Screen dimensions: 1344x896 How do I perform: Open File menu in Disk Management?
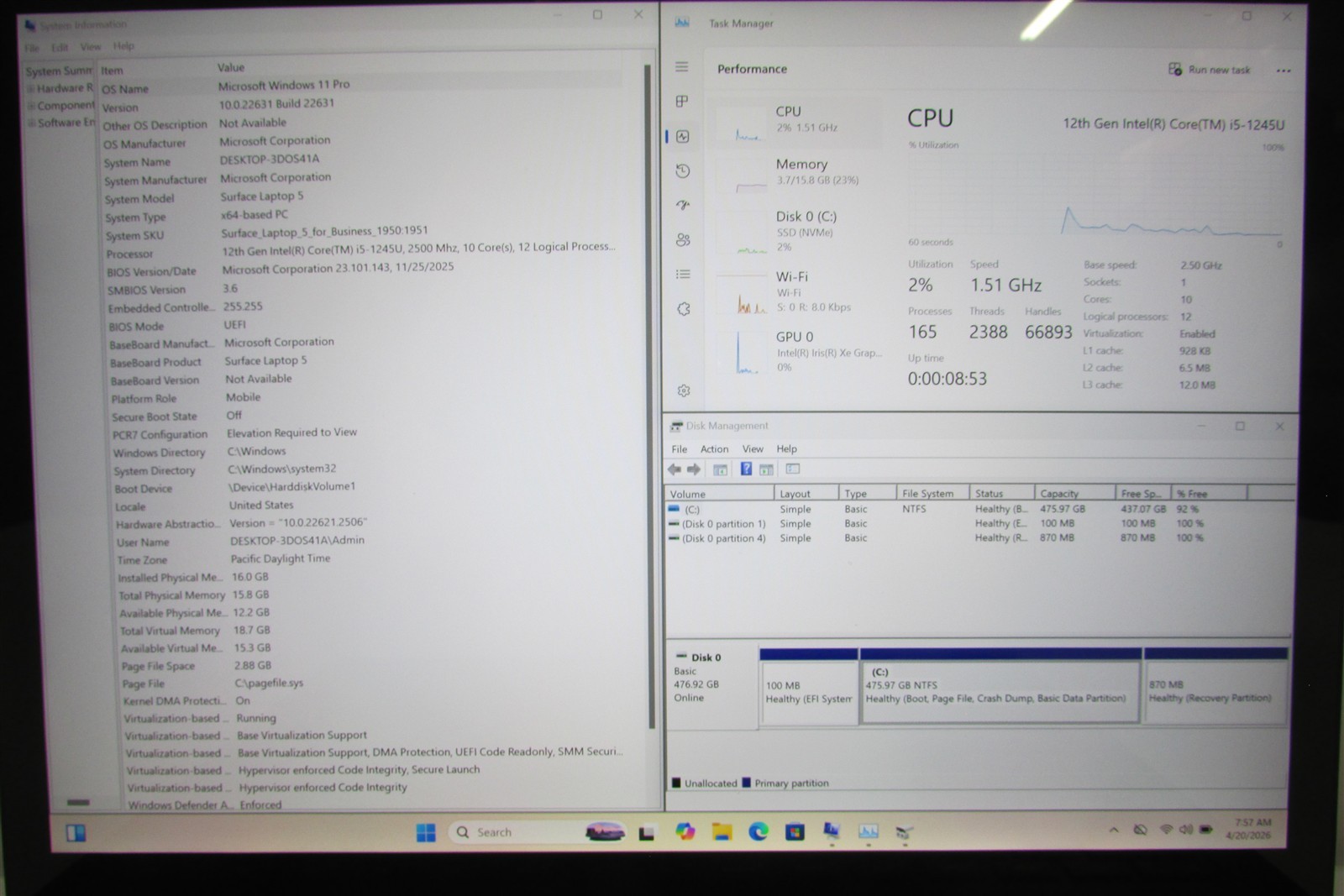(679, 449)
